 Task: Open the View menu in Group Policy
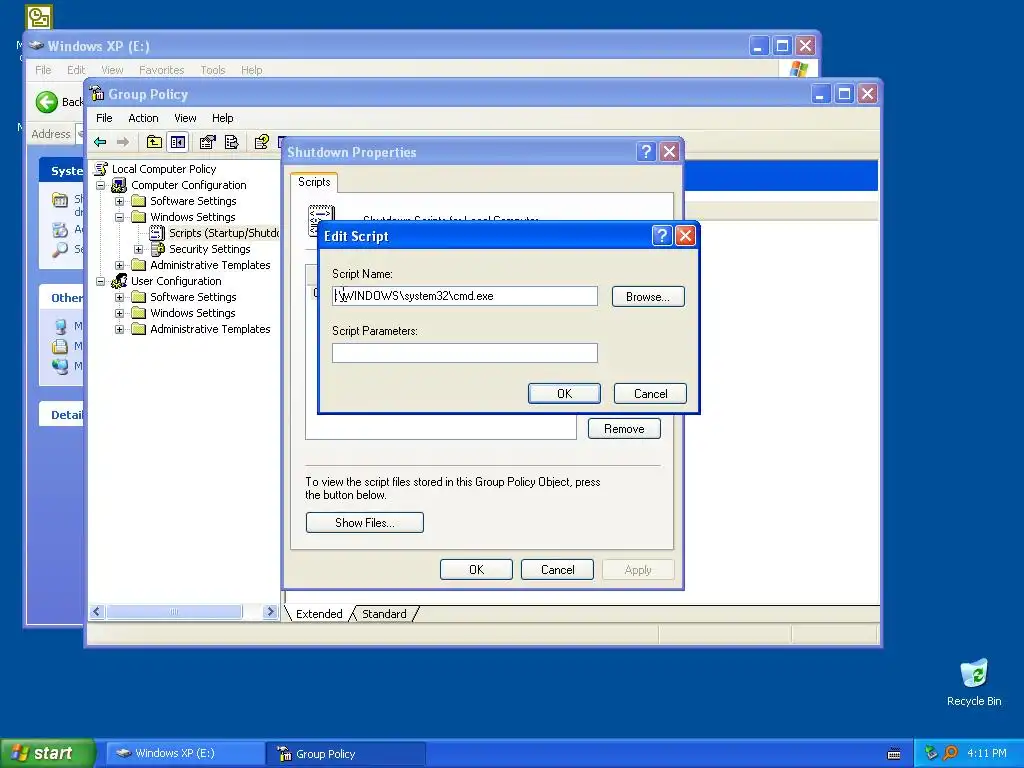pos(185,118)
